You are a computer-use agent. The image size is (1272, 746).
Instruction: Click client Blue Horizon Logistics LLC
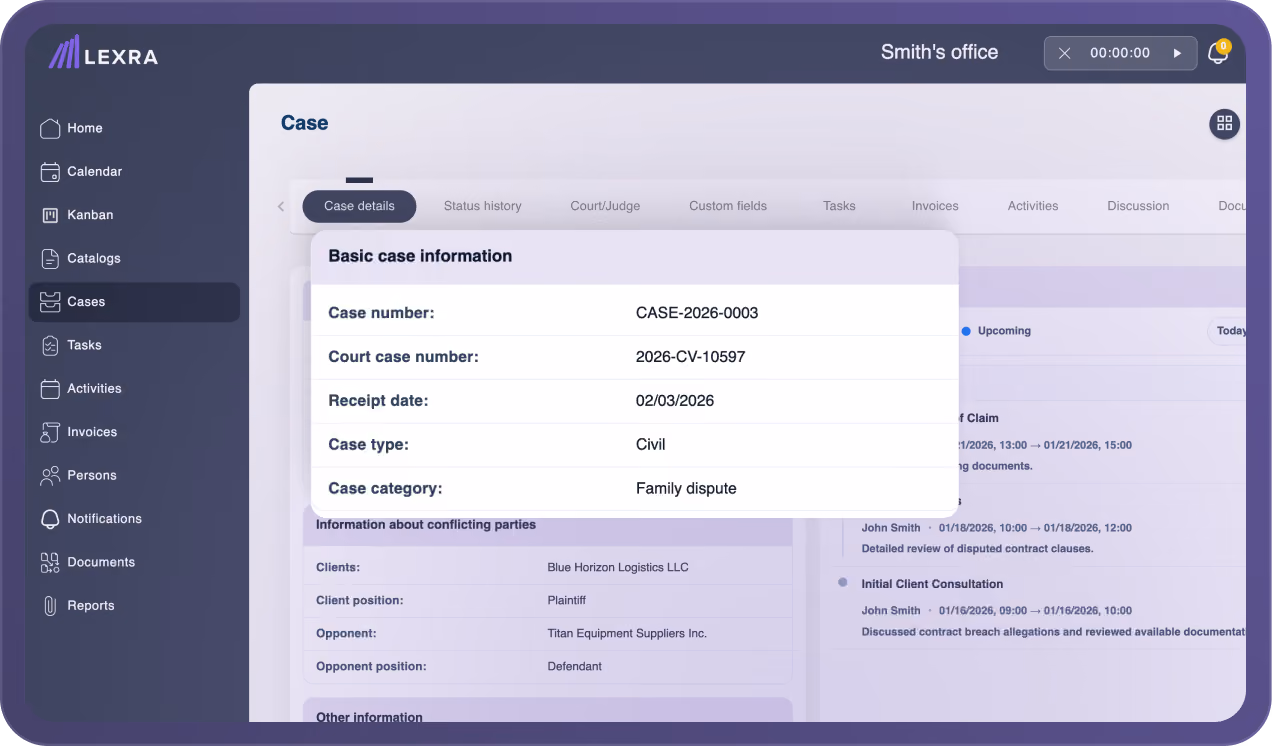coord(618,567)
